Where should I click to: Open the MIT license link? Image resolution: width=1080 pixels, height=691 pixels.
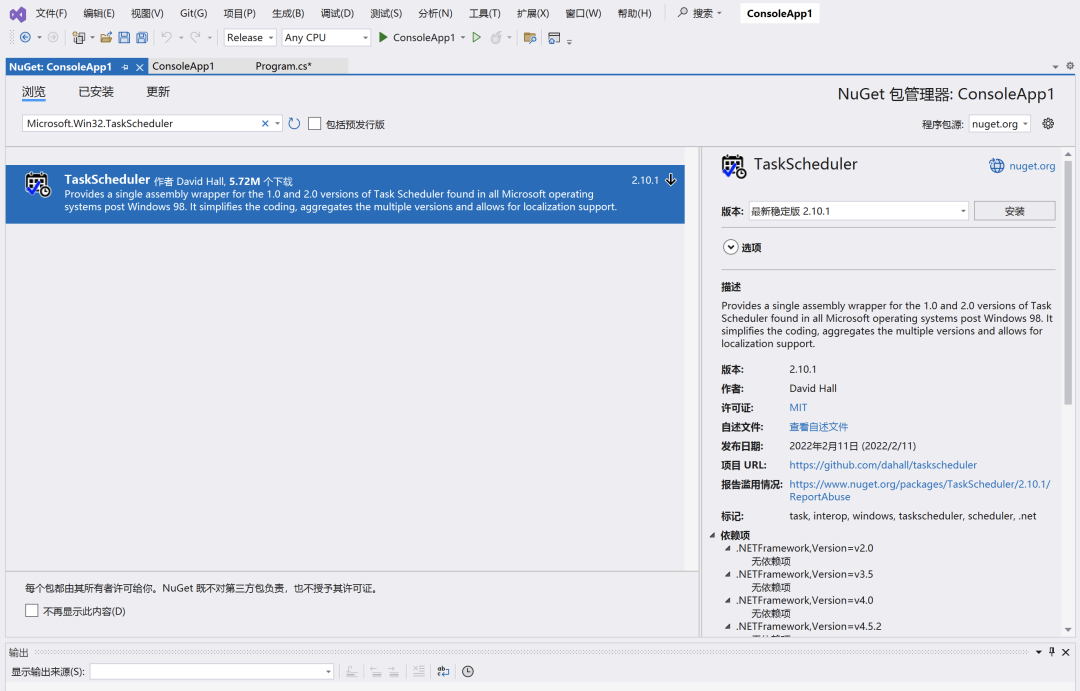pos(798,408)
